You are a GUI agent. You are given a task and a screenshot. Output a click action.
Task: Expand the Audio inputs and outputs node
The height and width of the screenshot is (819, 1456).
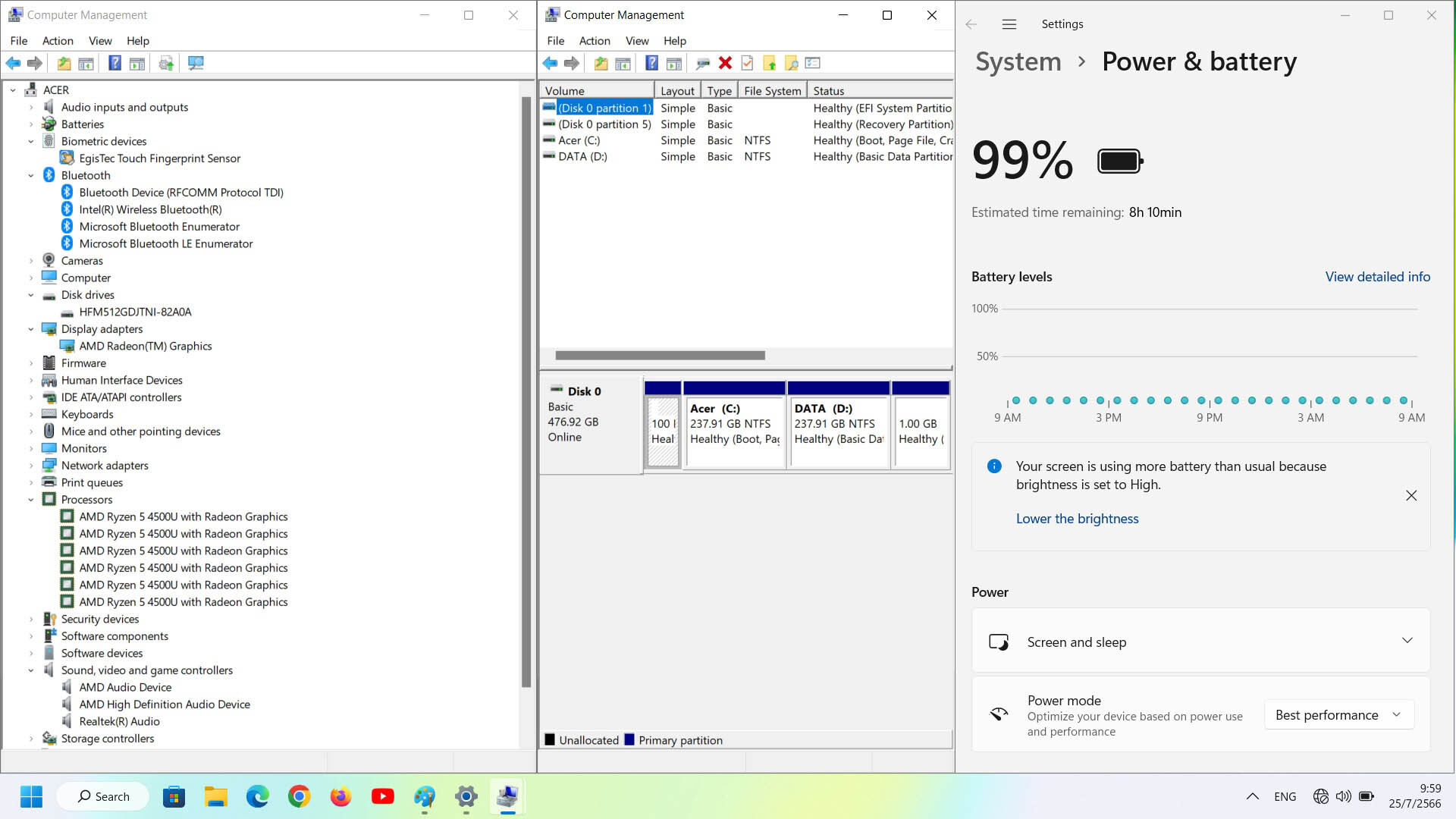click(31, 107)
